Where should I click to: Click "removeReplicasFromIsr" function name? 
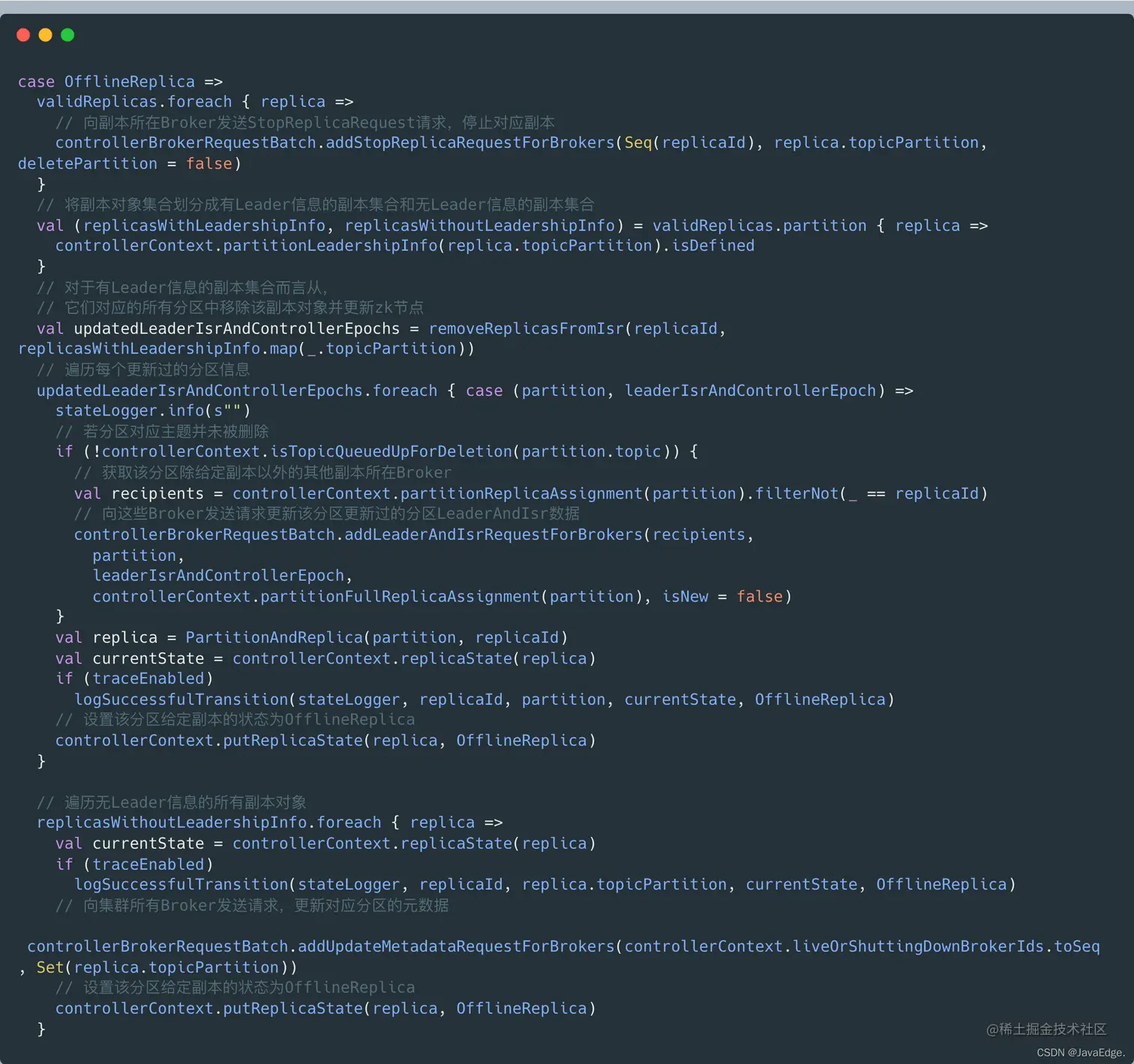[526, 328]
